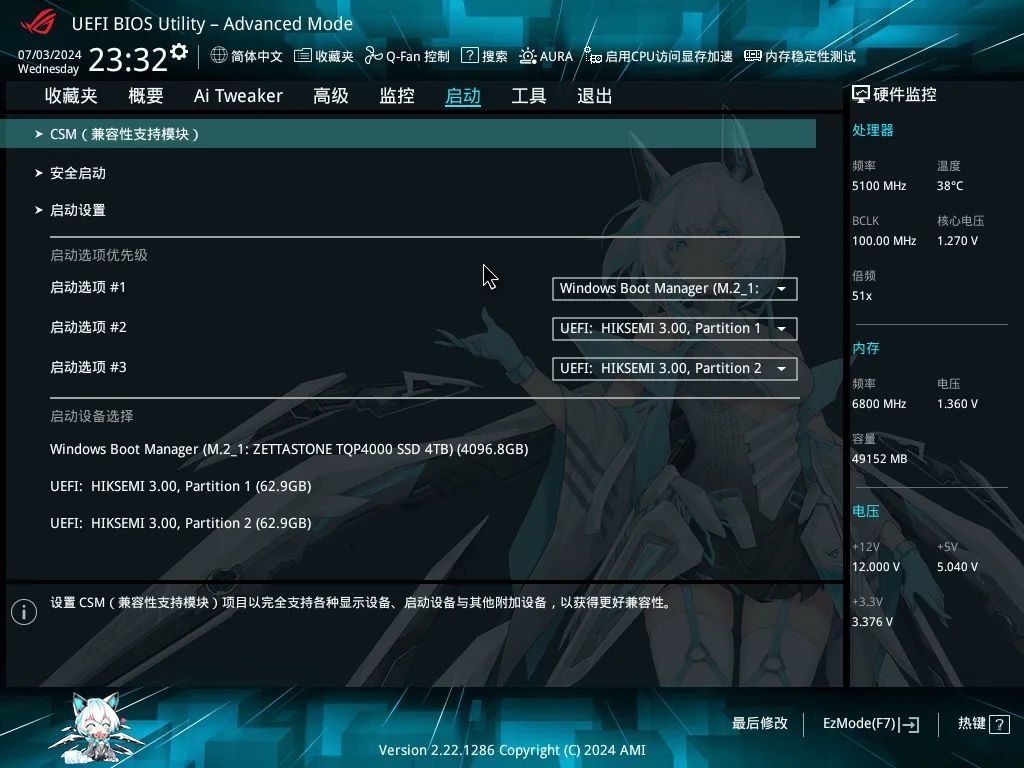Click the hardware monitor screen icon
This screenshot has width=1024, height=768.
pos(861,95)
